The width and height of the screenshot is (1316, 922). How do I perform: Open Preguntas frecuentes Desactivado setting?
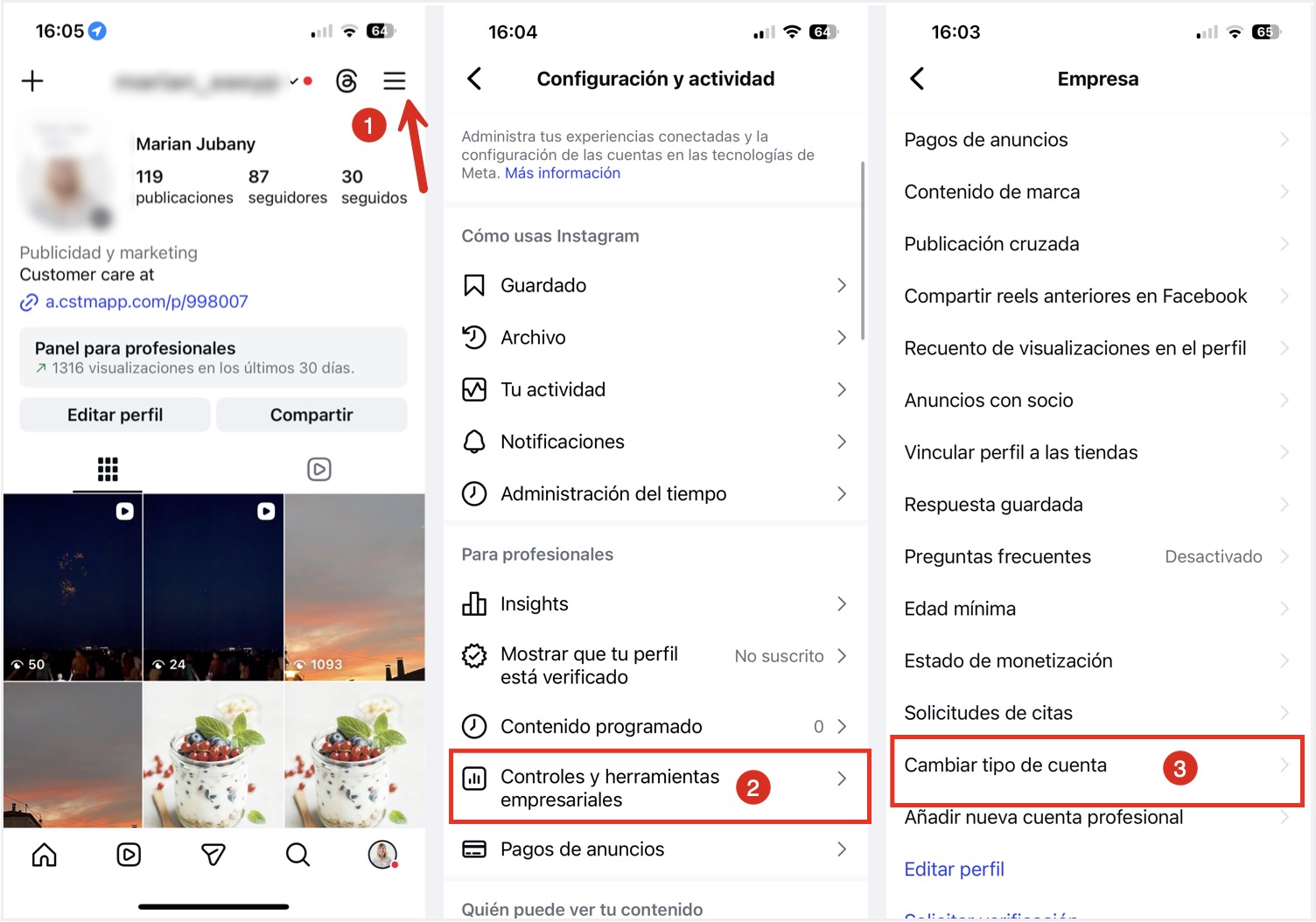tap(1097, 556)
